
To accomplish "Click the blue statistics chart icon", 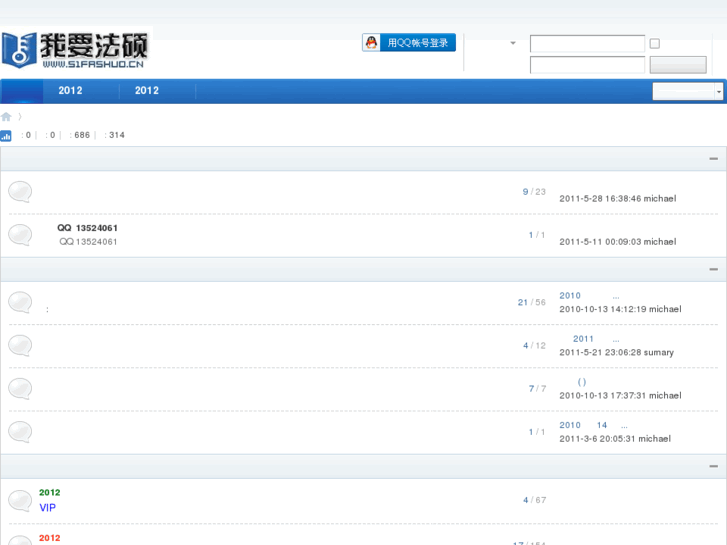I will [6, 136].
